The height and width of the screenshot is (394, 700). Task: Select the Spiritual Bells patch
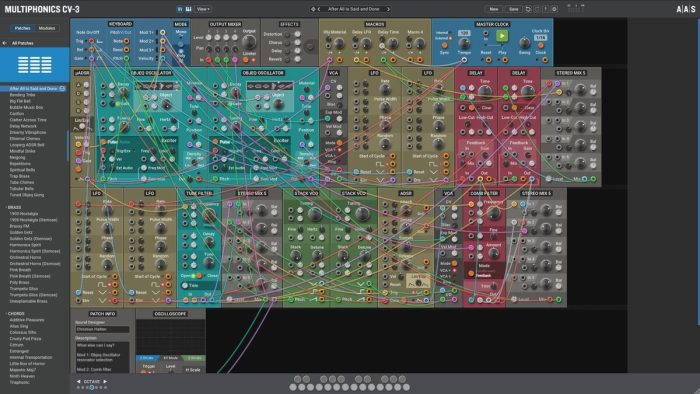pos(22,170)
